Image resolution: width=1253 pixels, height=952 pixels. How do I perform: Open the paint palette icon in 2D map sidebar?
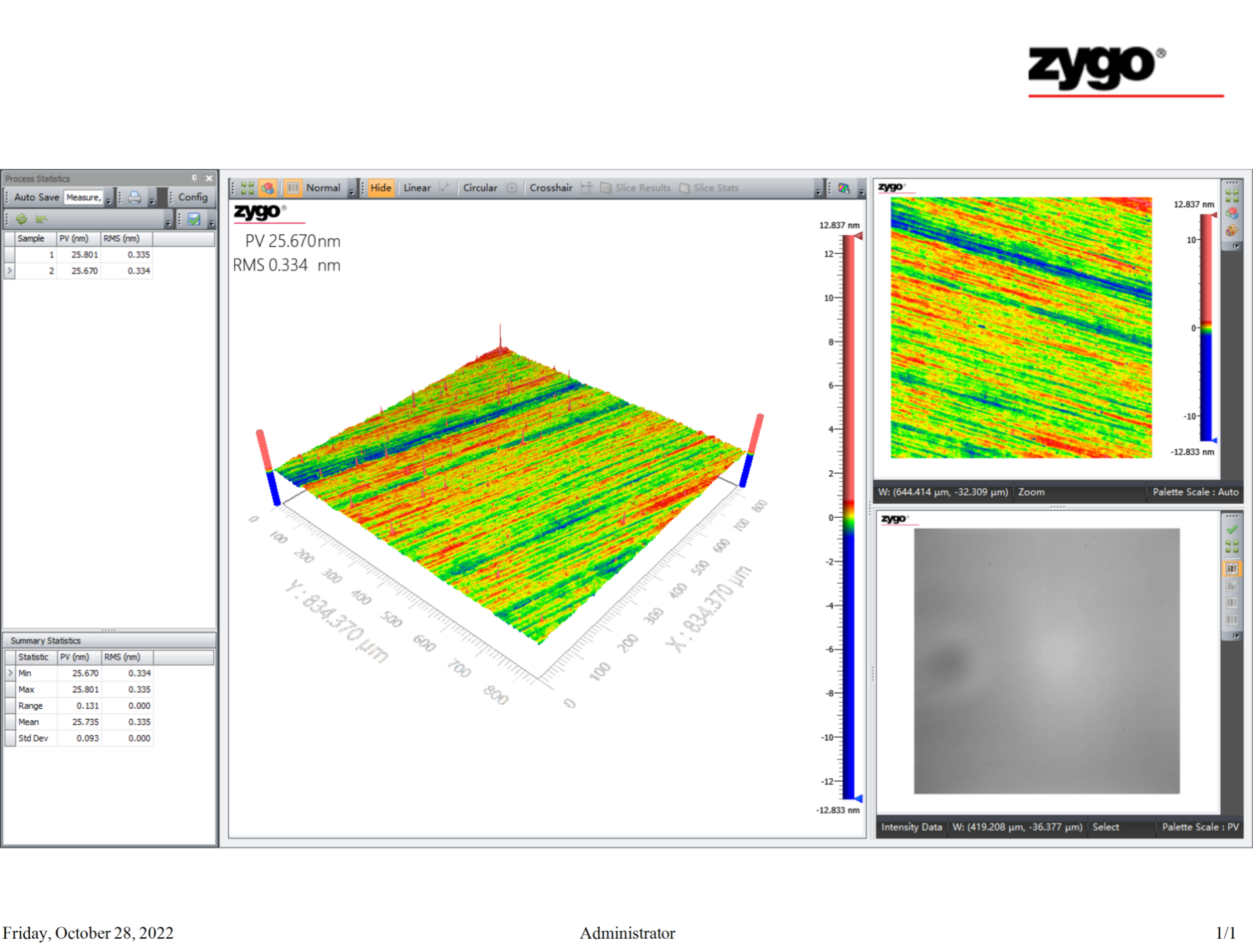[1232, 230]
